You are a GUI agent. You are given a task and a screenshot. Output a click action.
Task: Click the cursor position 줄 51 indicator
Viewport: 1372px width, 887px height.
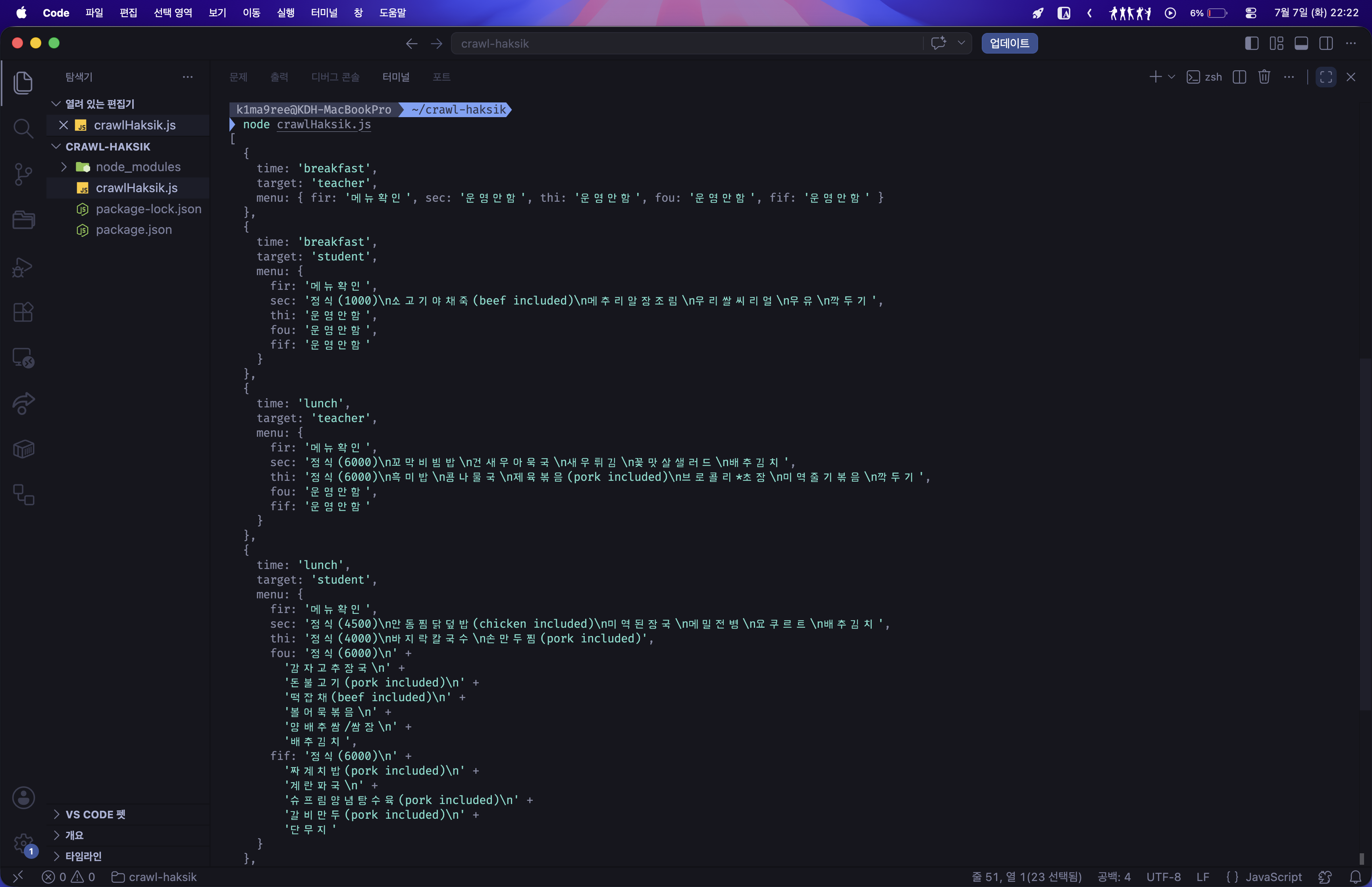1027,877
